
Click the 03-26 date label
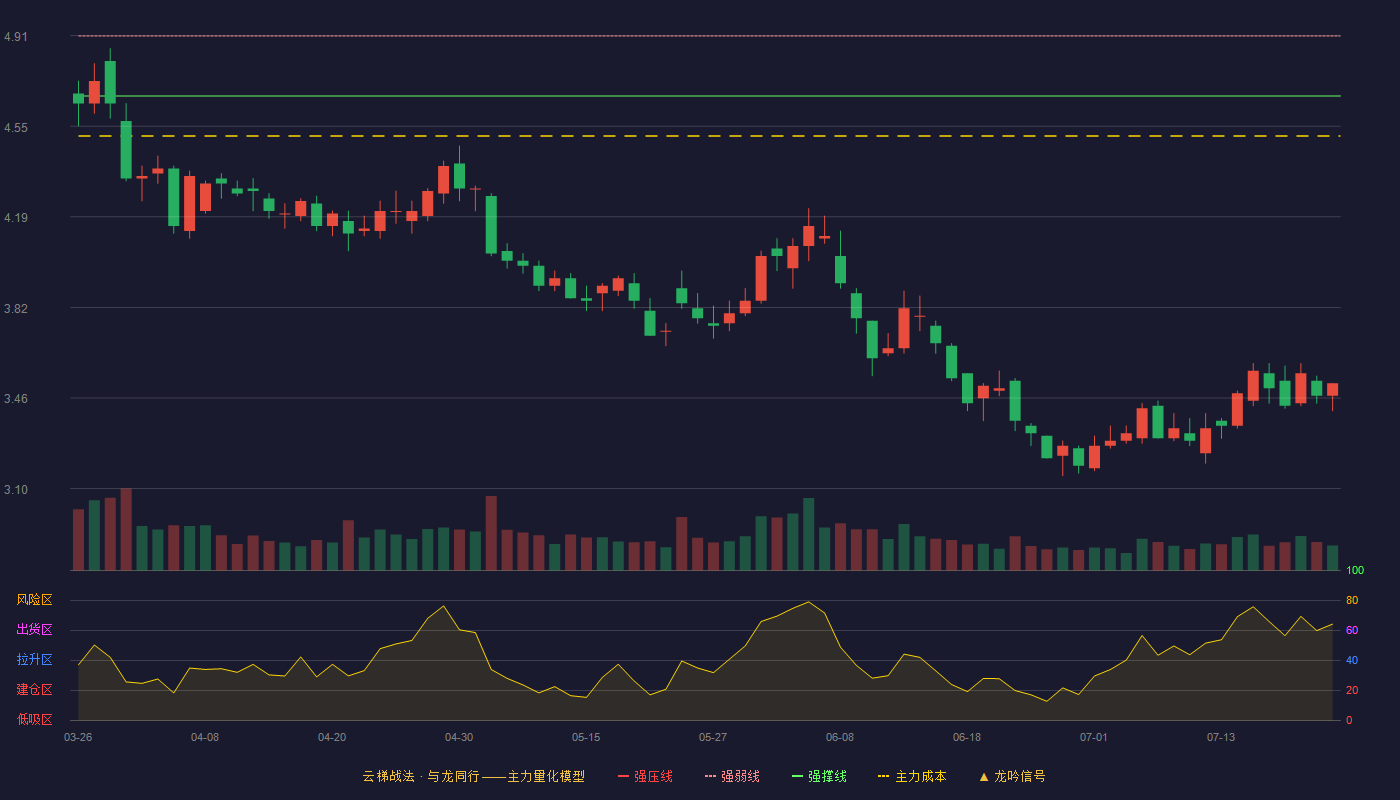78,737
